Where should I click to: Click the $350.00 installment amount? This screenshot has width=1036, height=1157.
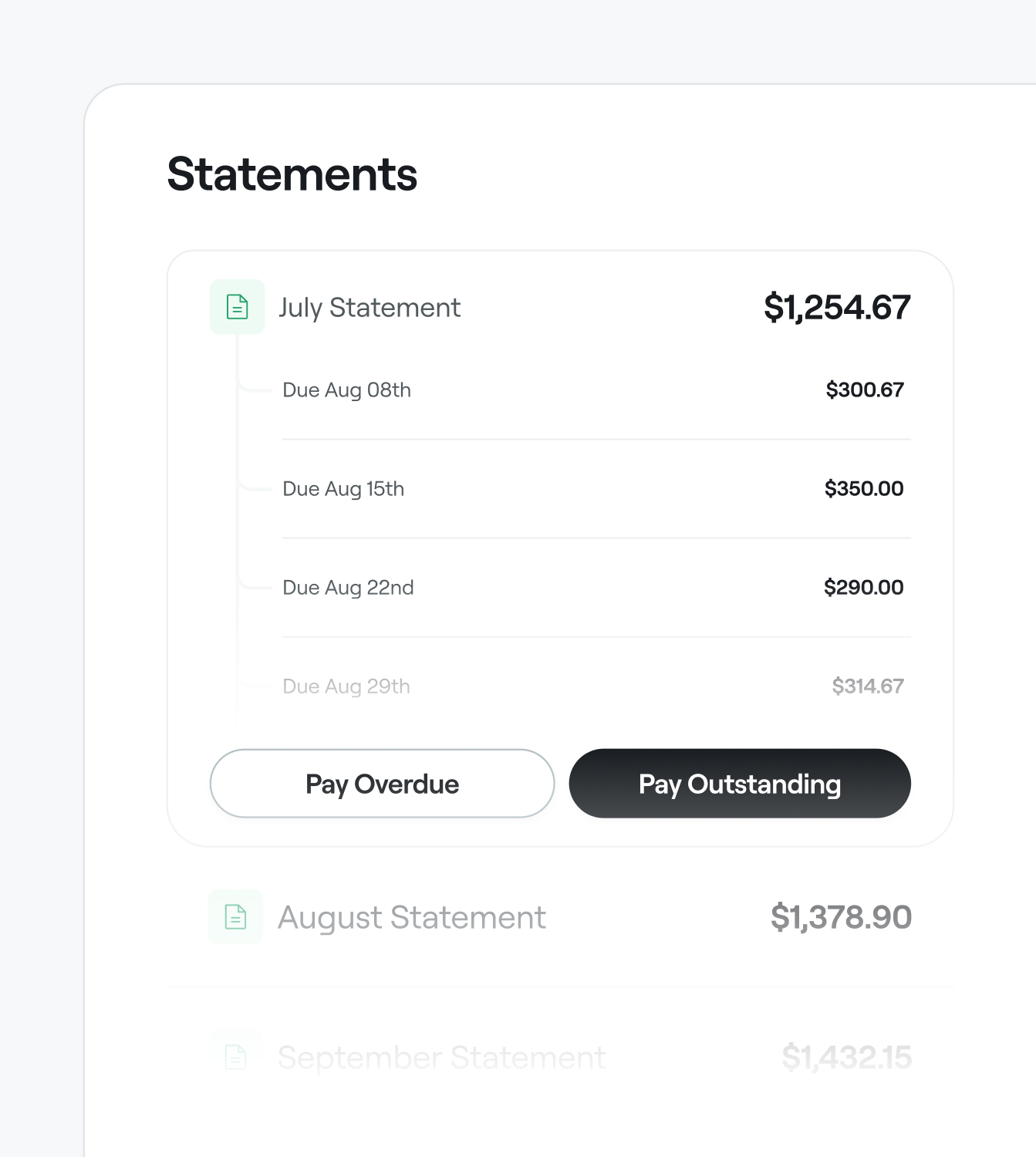point(864,489)
